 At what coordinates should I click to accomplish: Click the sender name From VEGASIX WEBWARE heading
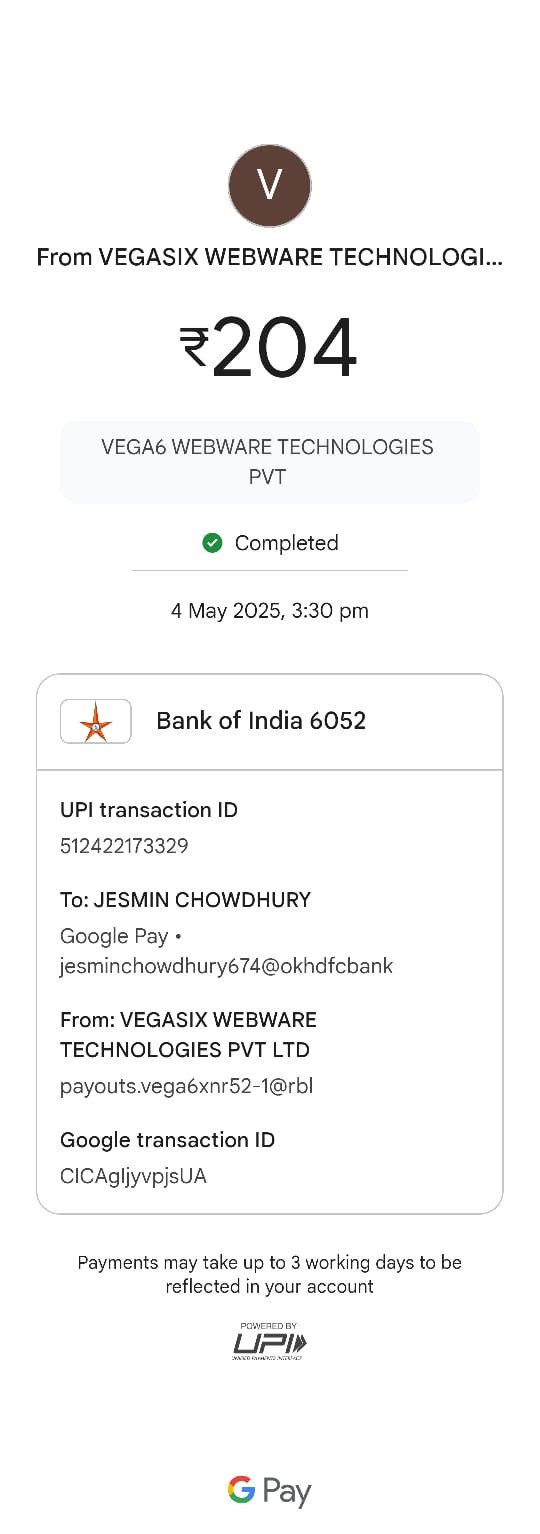270,257
